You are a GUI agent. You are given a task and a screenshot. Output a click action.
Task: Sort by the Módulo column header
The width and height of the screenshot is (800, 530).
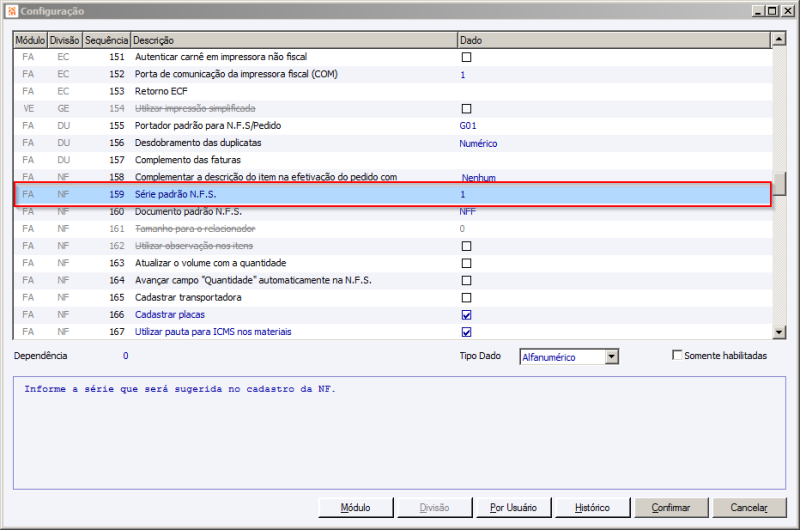(30, 40)
